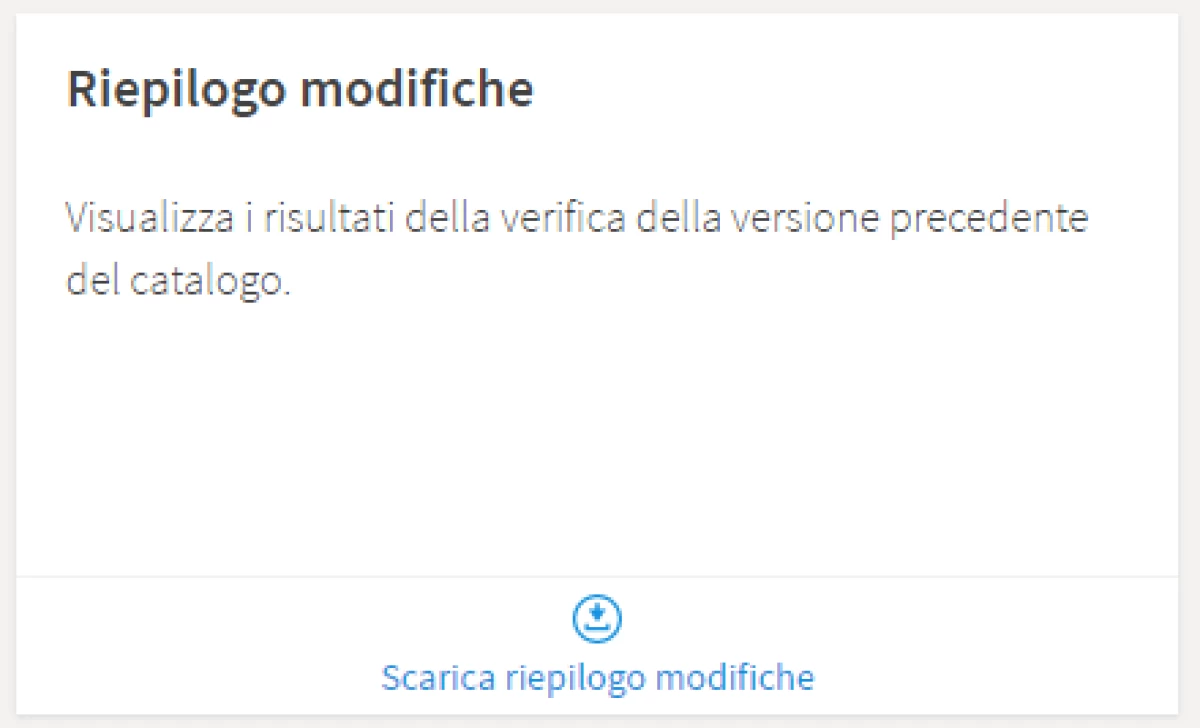Choose the download glyph under the divider
Image resolution: width=1200 pixels, height=728 pixels.
(x=597, y=619)
